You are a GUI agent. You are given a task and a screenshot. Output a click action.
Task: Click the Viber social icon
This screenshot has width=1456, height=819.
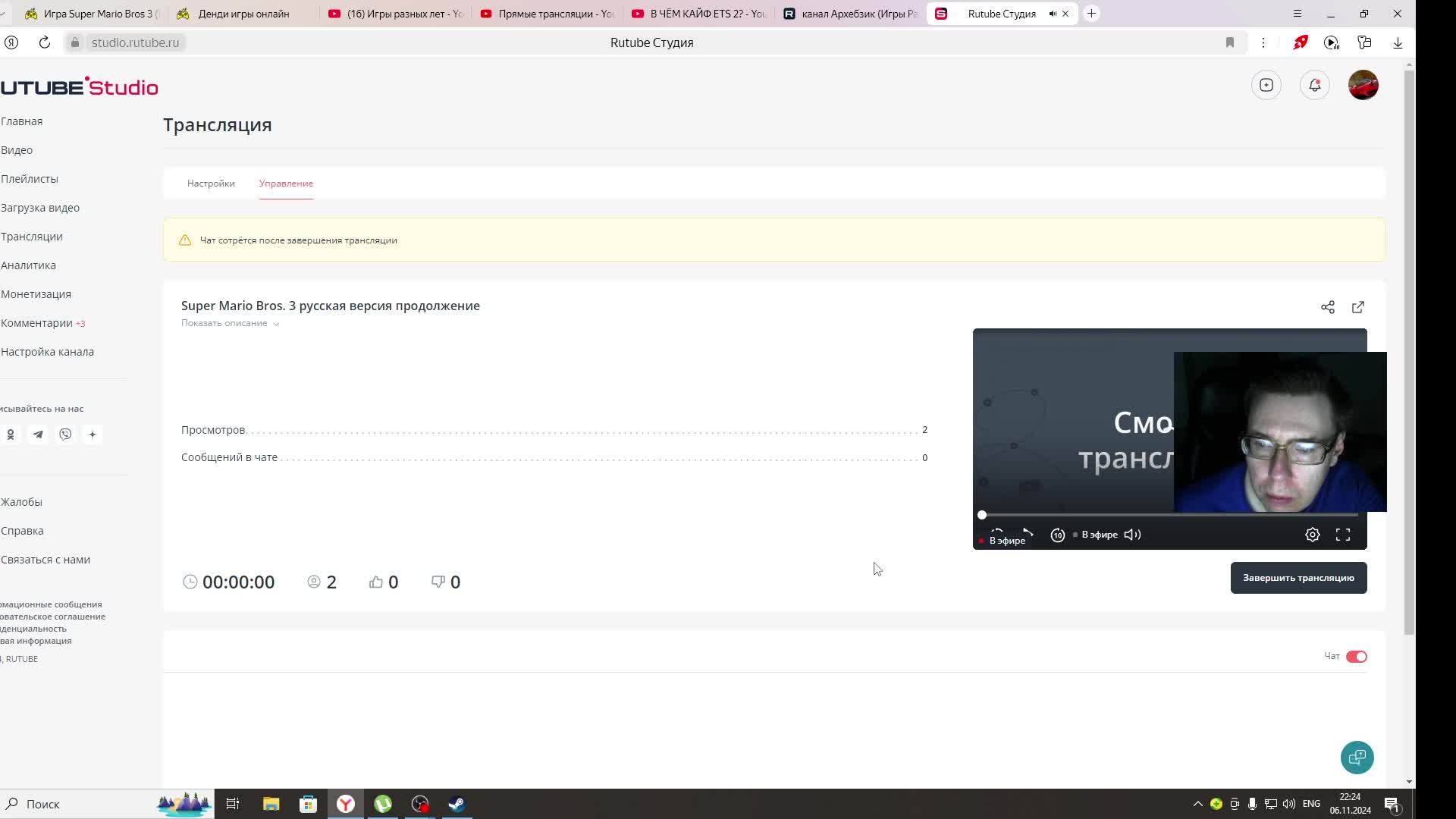tap(65, 435)
